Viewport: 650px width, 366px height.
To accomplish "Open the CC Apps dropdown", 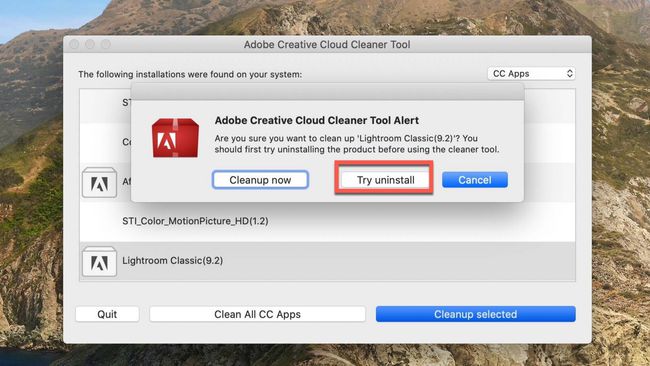I will click(x=531, y=73).
